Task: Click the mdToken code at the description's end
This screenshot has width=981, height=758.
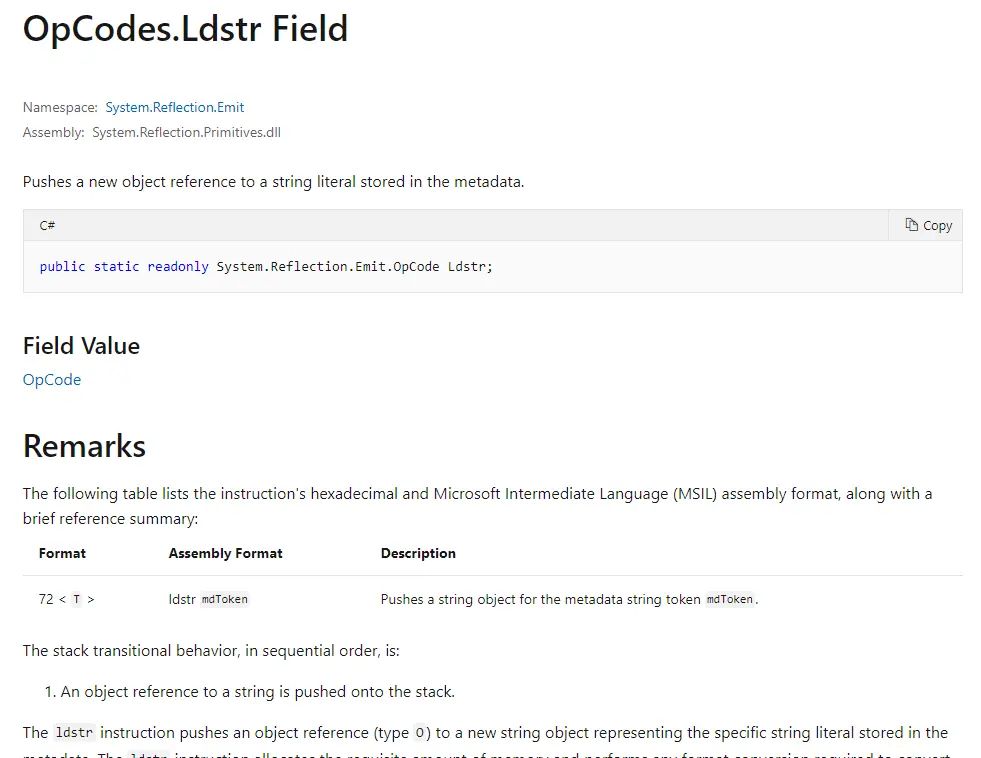Action: (730, 600)
